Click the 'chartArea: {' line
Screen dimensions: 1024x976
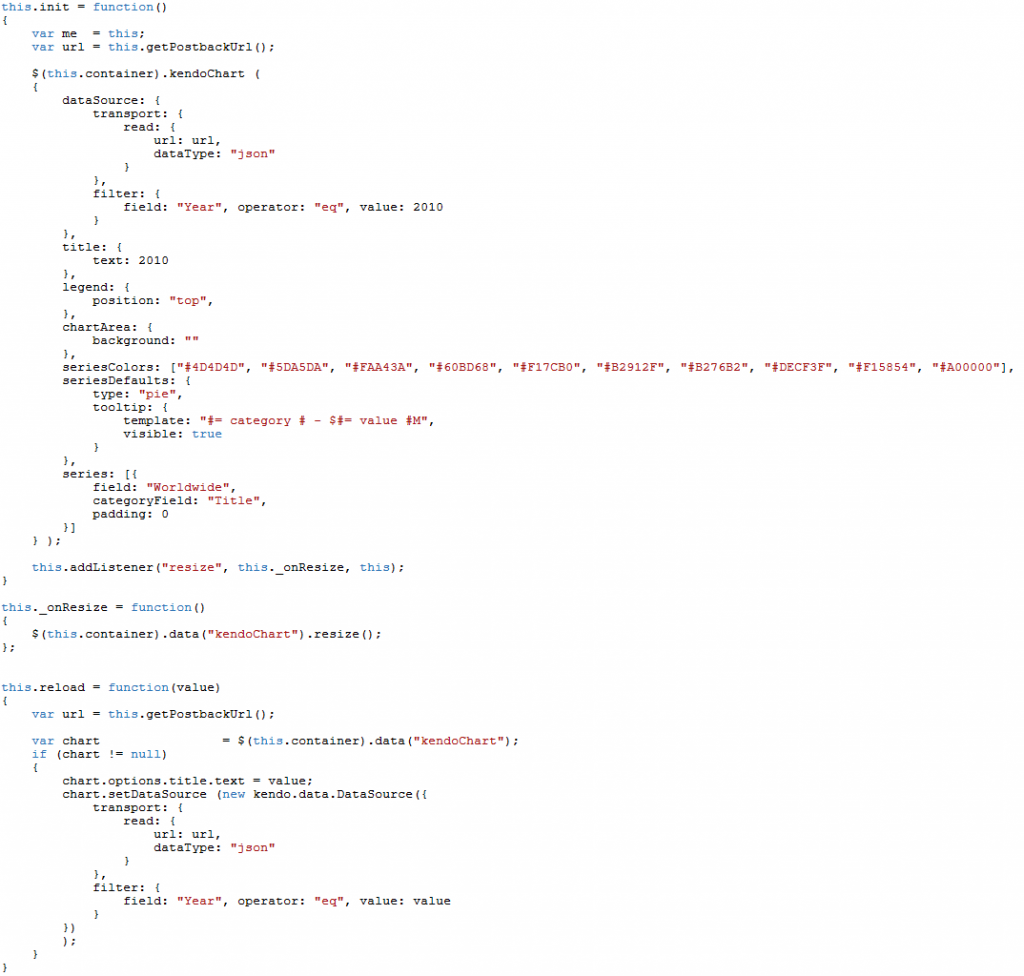pyautogui.click(x=107, y=327)
